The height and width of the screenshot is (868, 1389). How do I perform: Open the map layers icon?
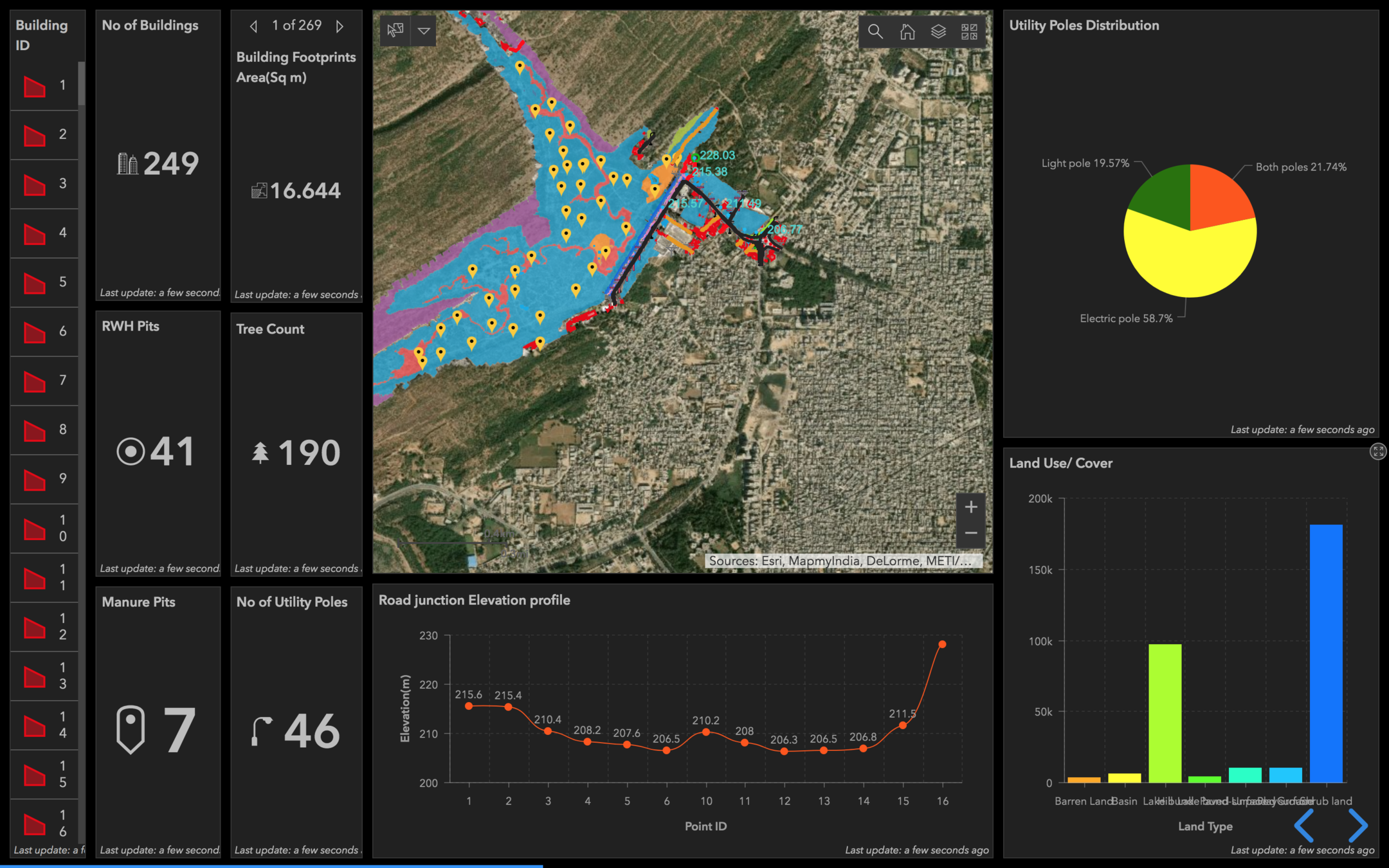tap(938, 32)
